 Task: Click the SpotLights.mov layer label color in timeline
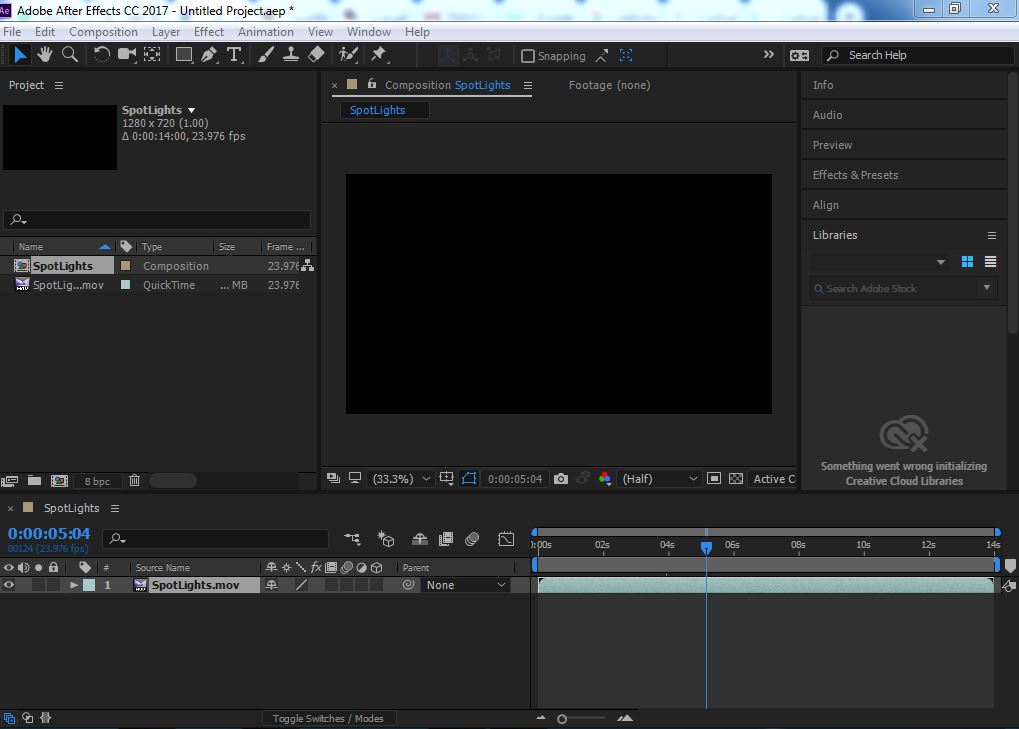(x=89, y=585)
